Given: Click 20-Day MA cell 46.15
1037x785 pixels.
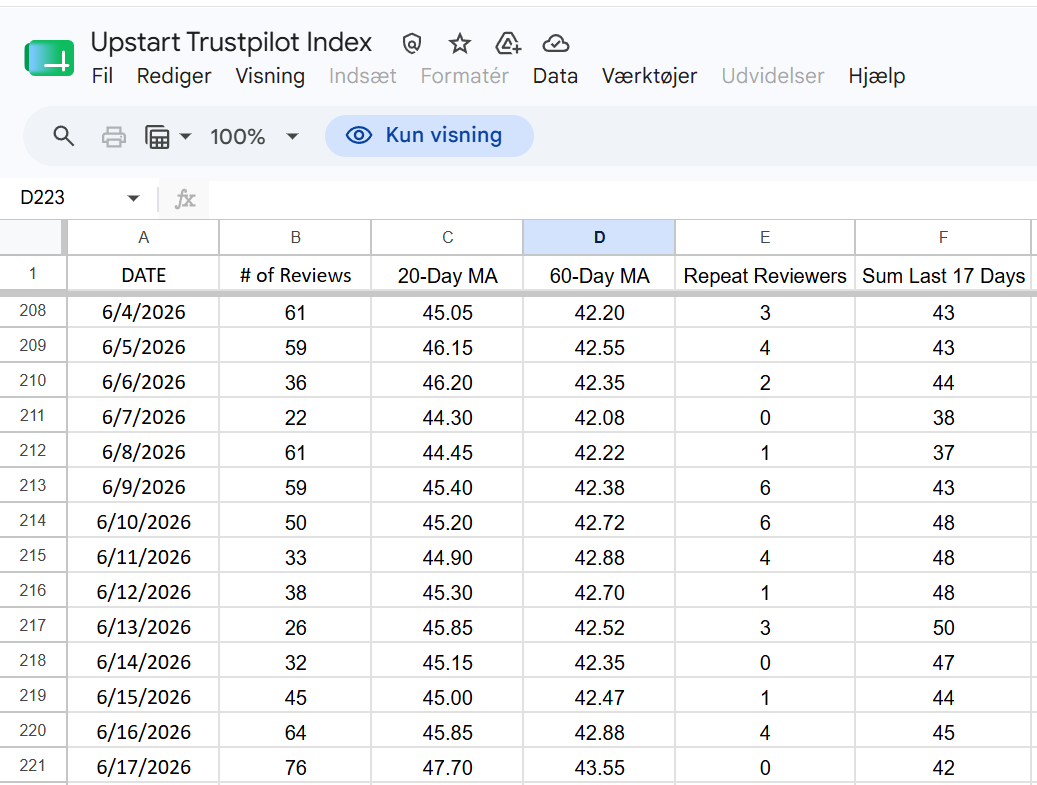Looking at the screenshot, I should point(448,347).
